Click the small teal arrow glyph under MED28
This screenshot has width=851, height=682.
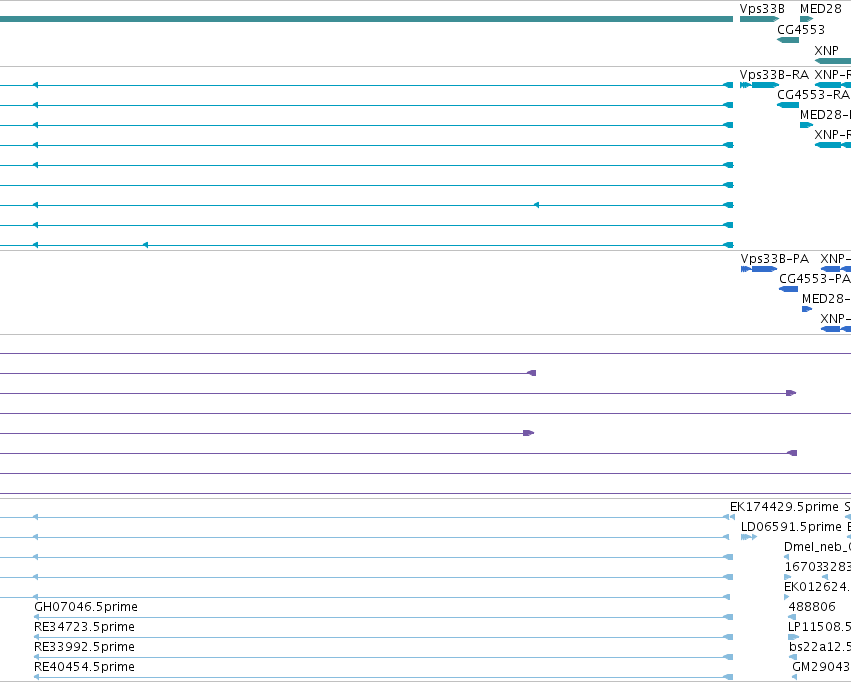coord(806,19)
